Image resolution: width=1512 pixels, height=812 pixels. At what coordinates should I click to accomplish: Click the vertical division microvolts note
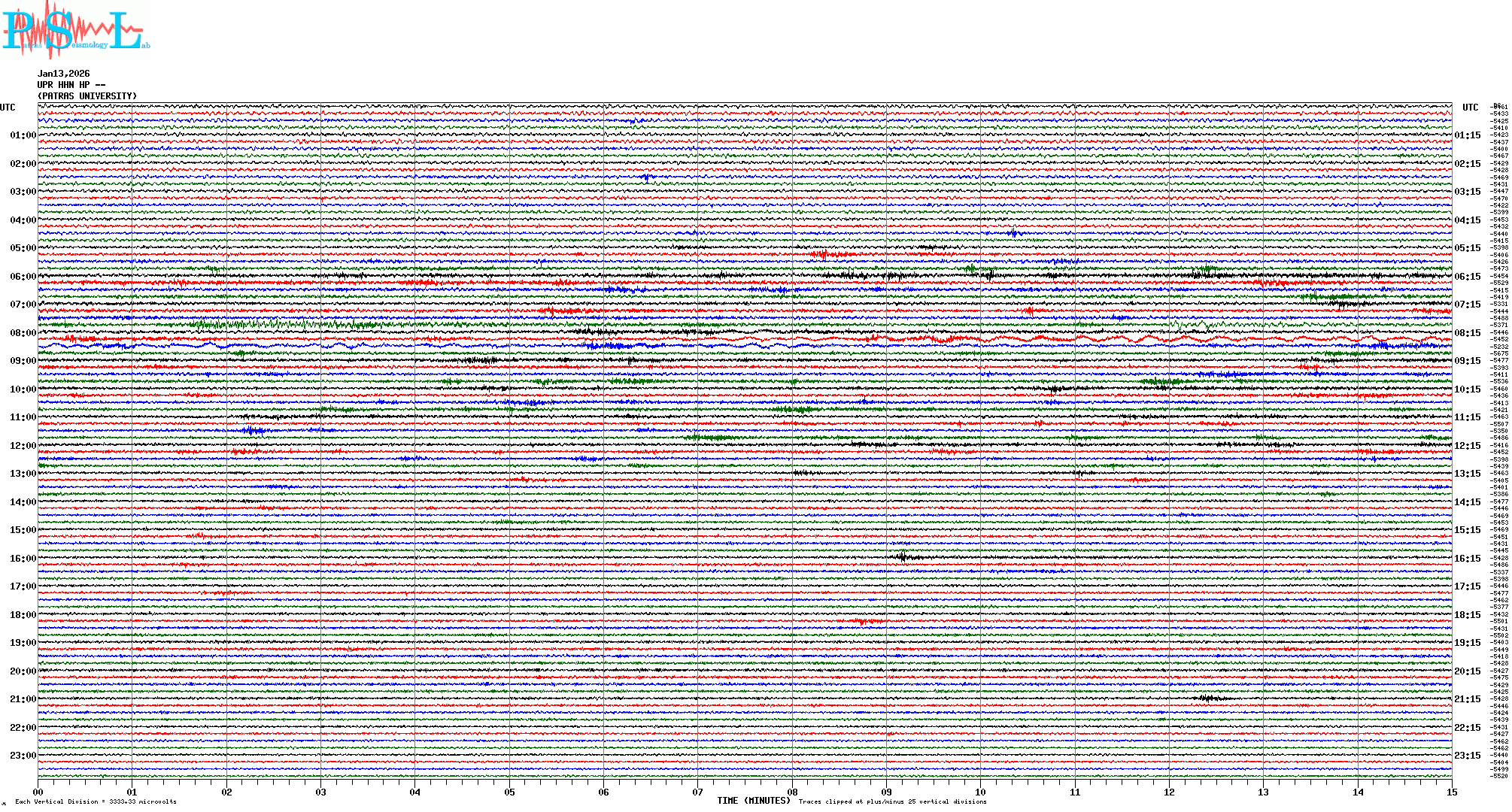(96, 801)
